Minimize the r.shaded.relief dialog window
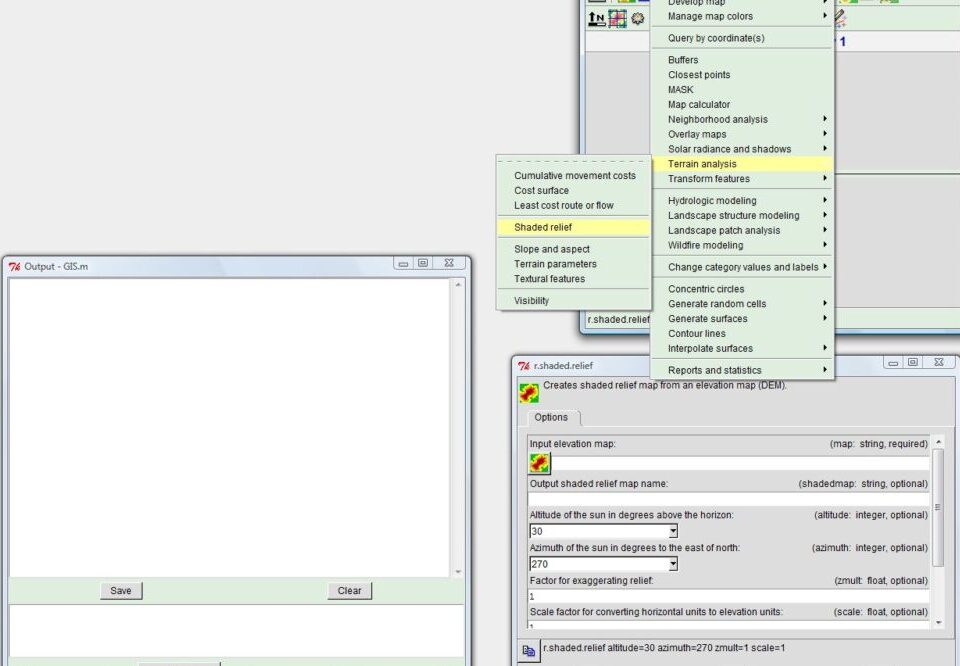The image size is (960, 666). coord(891,364)
